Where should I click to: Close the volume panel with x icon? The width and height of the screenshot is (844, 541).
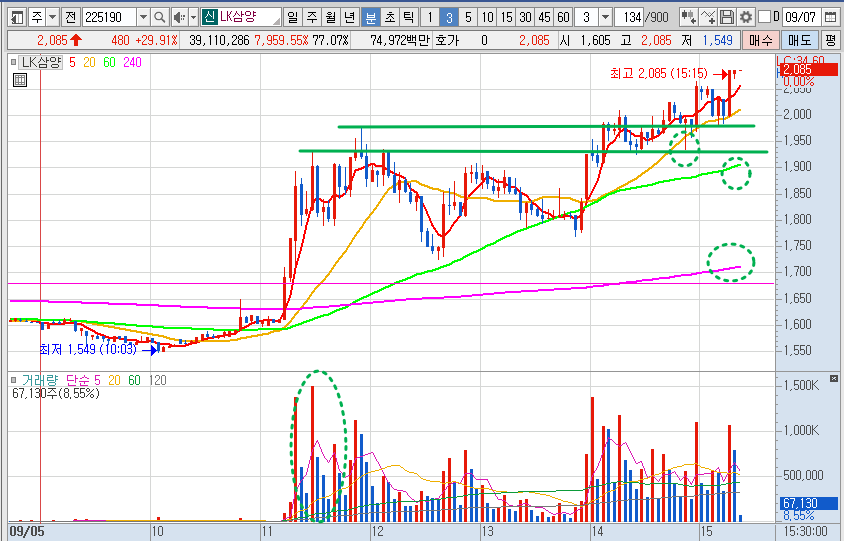coord(834,378)
